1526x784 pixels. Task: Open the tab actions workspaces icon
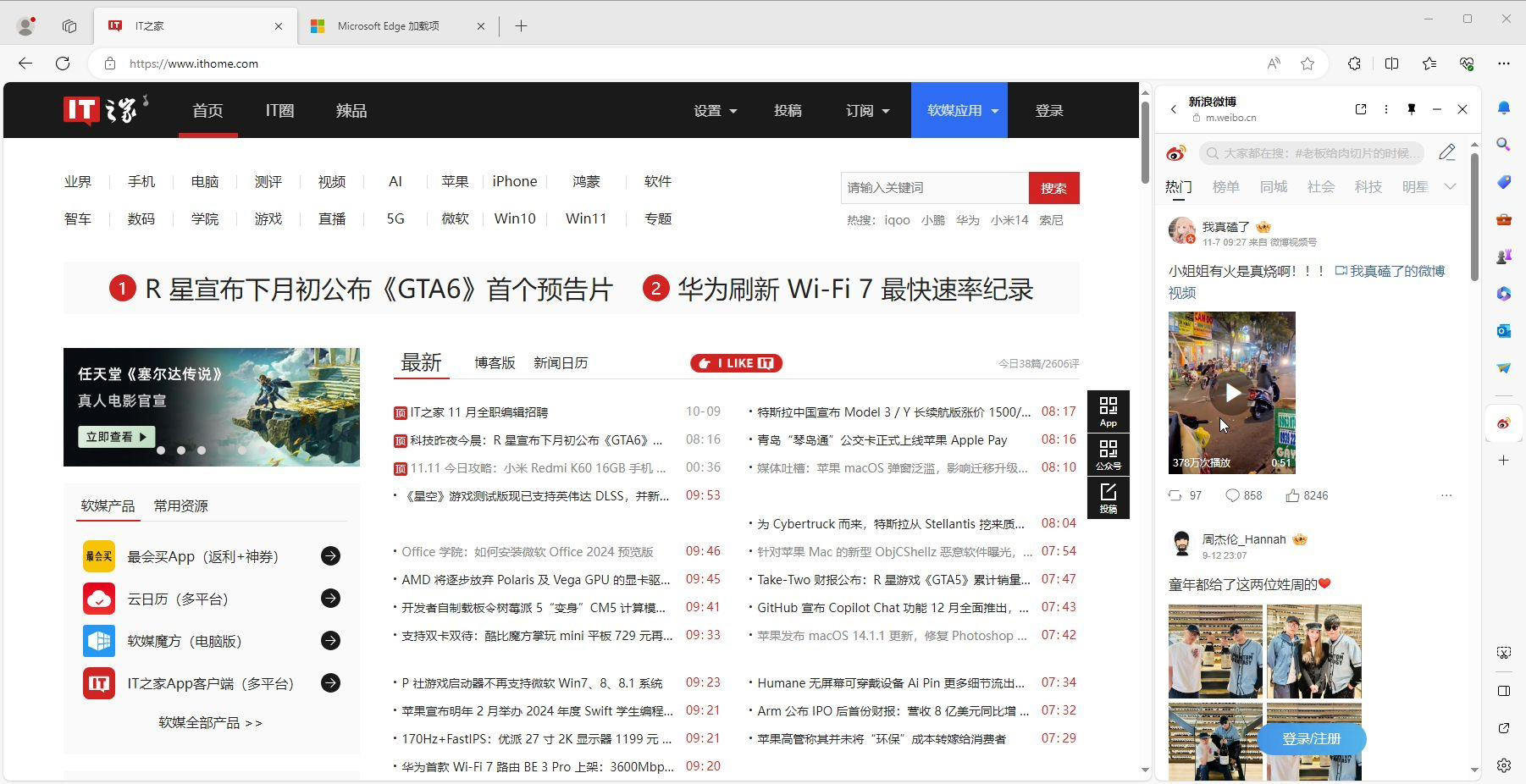[69, 26]
